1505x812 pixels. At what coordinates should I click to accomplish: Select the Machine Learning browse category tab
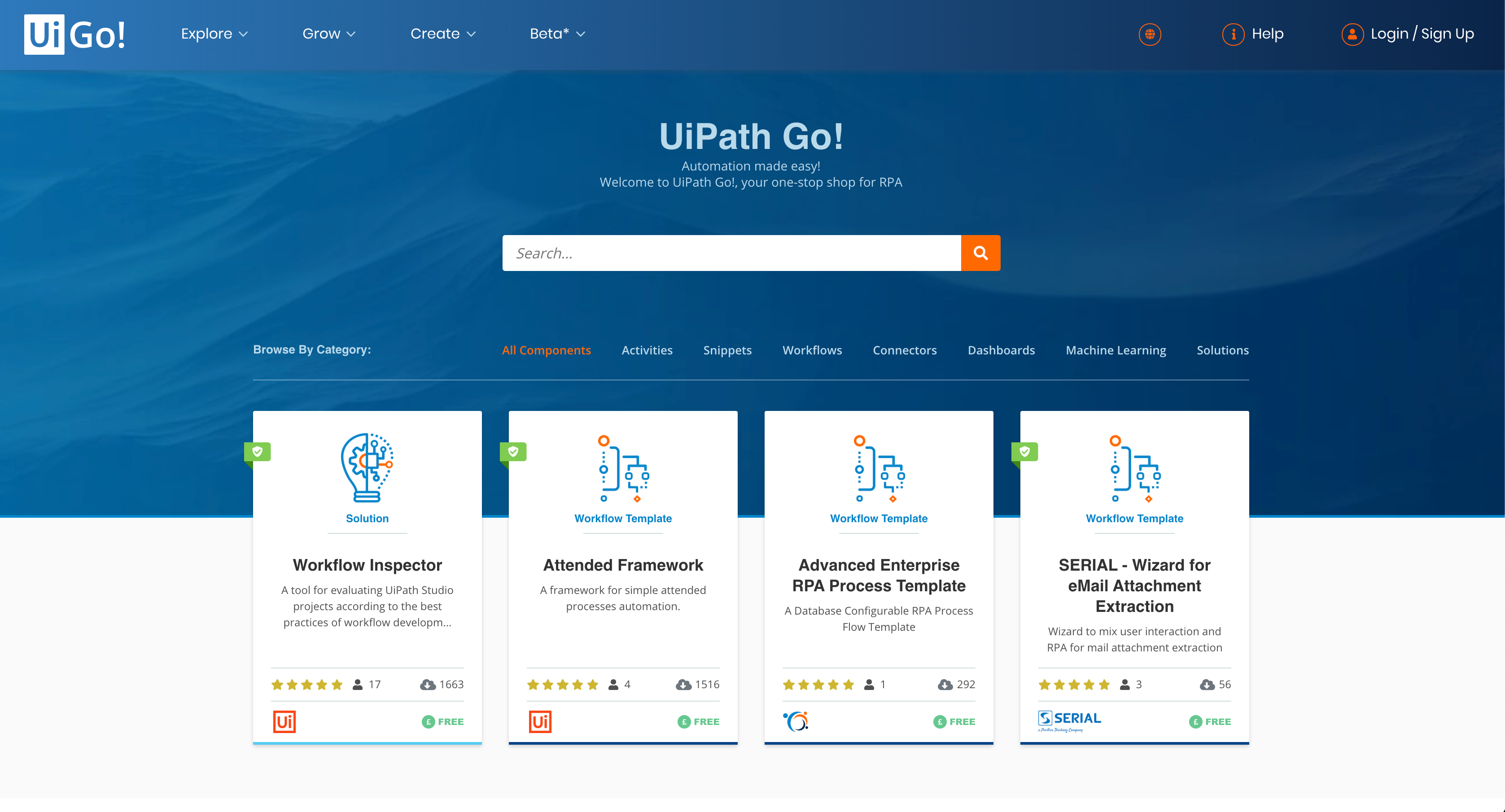coord(1116,350)
